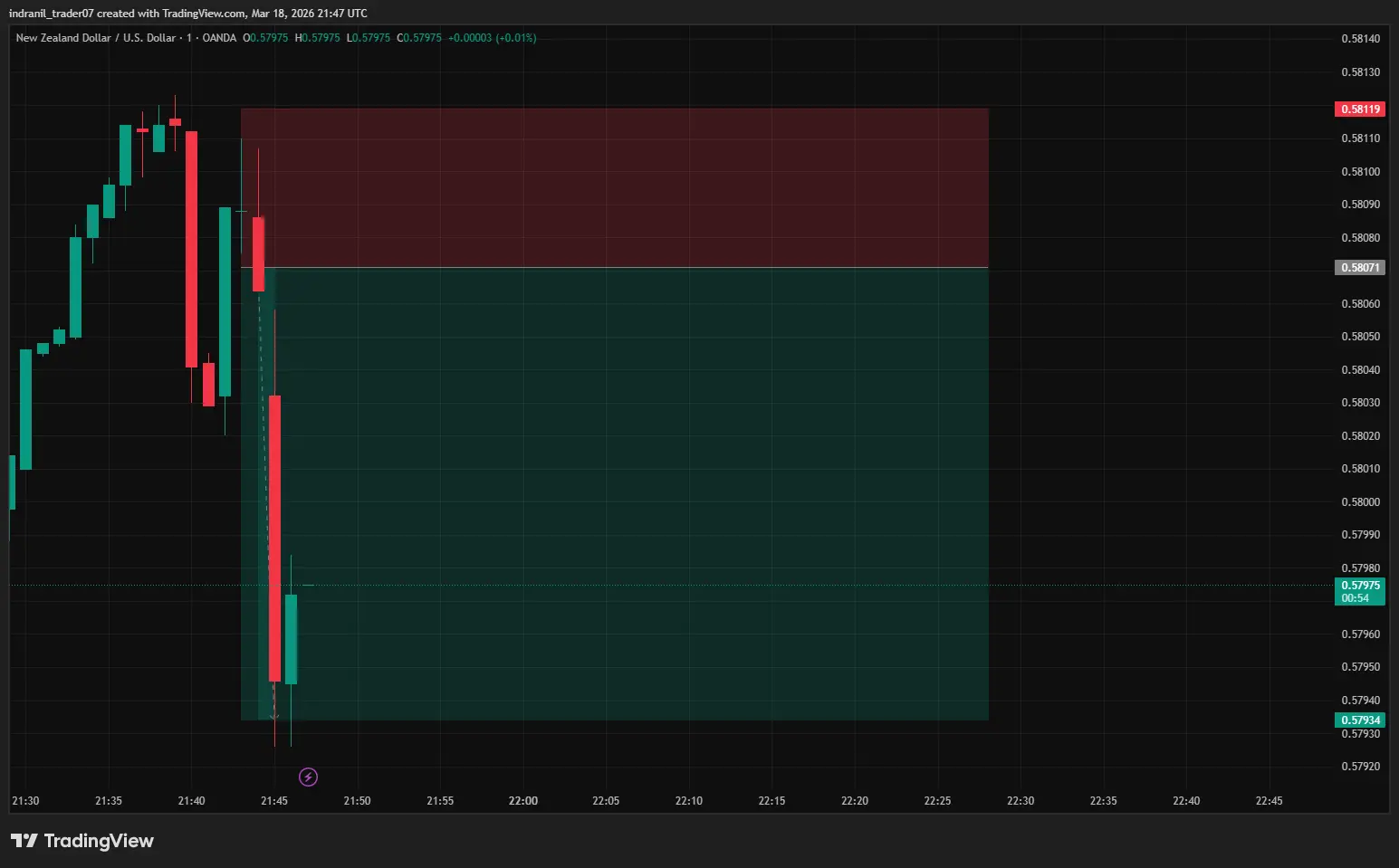Click the 0.58100 price axis label
The height and width of the screenshot is (868, 1399).
coord(1360,172)
